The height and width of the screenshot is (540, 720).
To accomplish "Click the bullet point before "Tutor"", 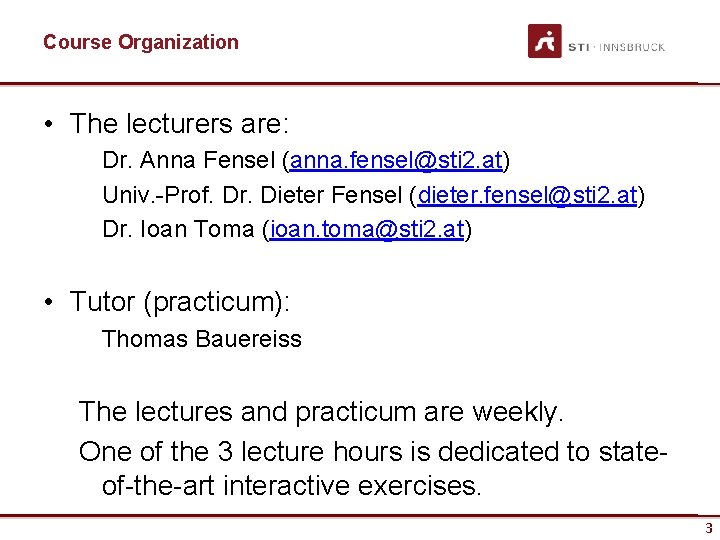I will (49, 302).
